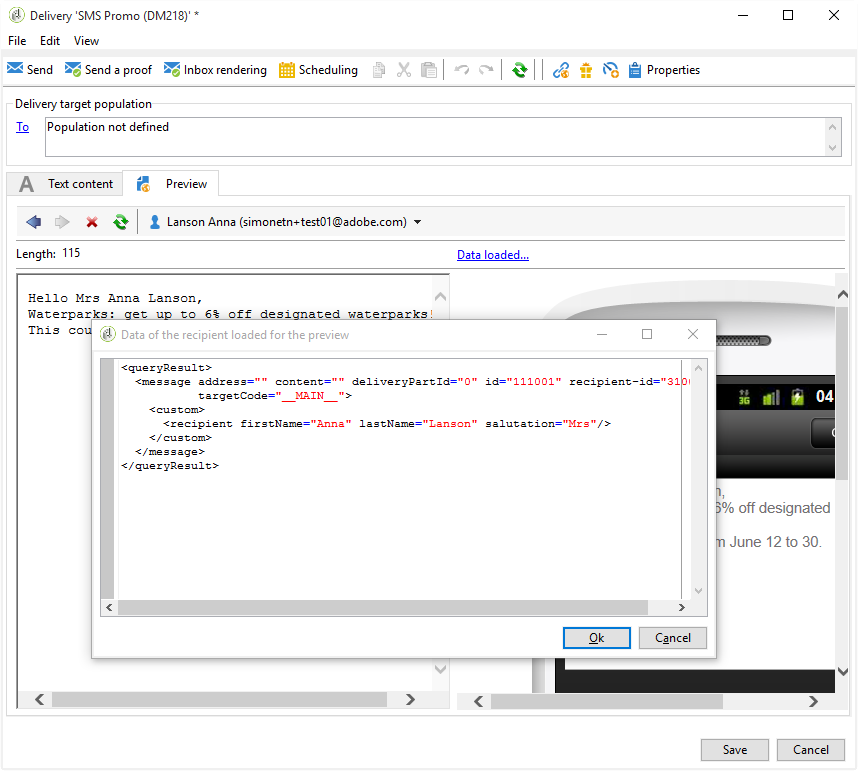
Task: Click the personalization sync icon next to Properties
Action: tap(611, 70)
